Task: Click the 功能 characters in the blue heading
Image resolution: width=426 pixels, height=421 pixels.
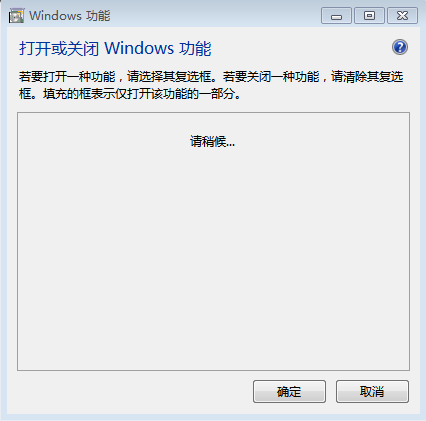Action: 196,49
